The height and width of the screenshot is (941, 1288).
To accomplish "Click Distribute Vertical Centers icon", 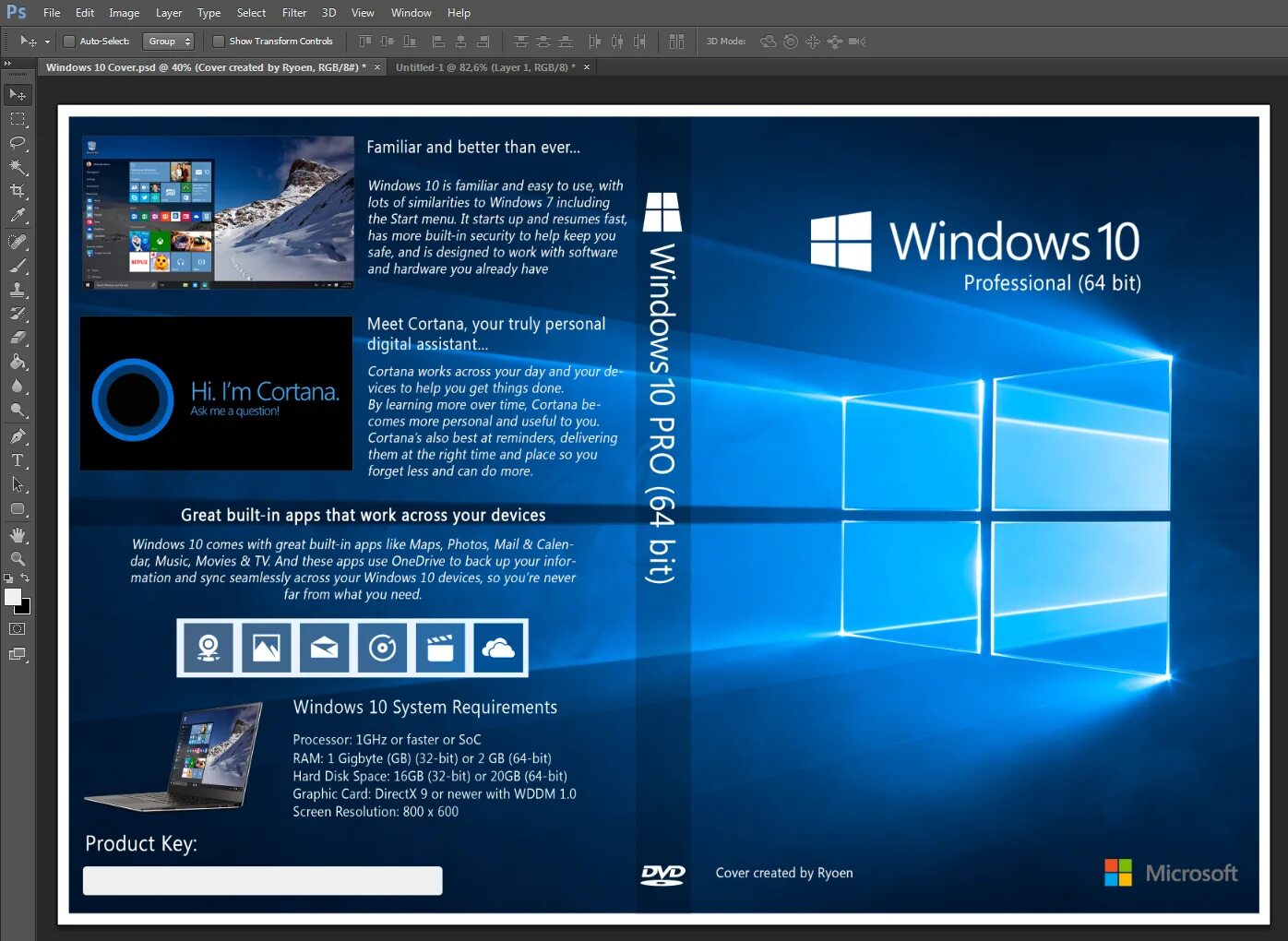I will pyautogui.click(x=543, y=42).
